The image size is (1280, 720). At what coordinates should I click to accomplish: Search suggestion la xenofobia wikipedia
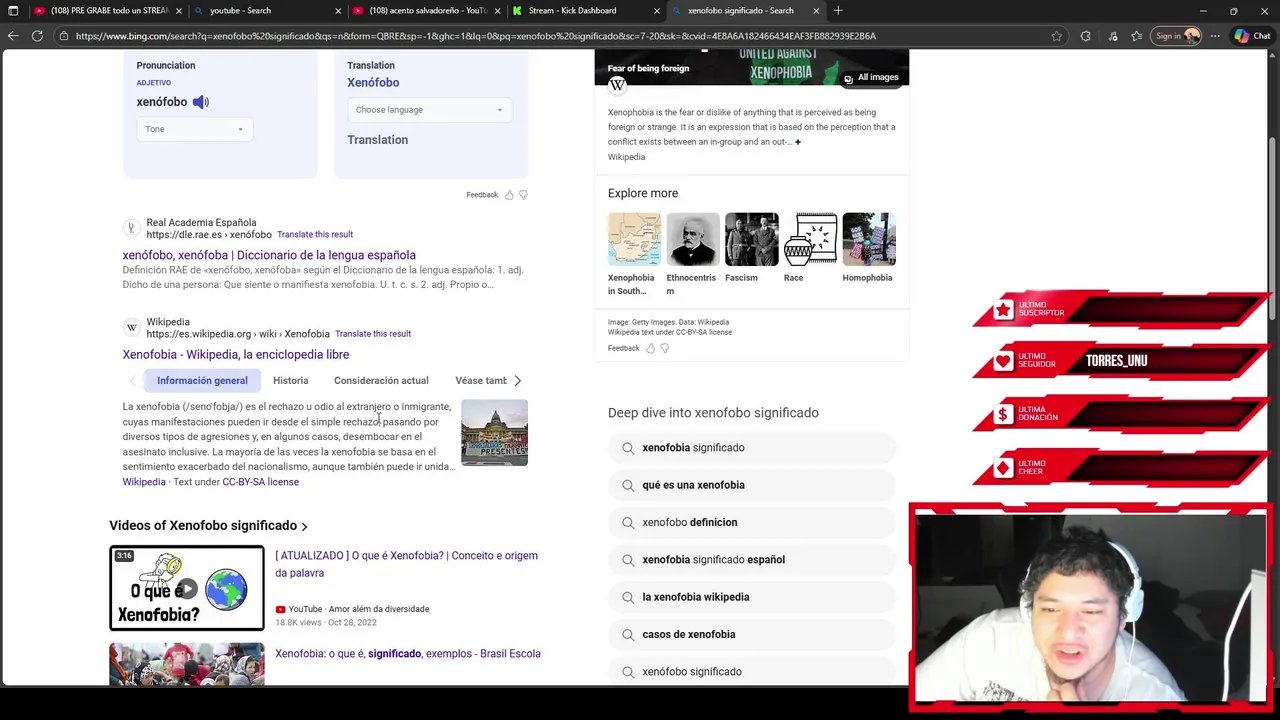pyautogui.click(x=751, y=597)
